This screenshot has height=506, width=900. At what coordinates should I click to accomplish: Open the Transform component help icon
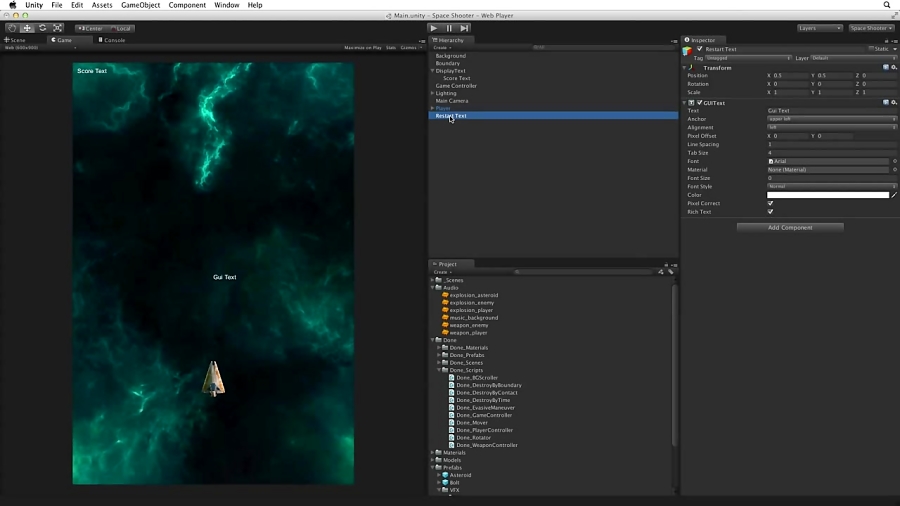click(x=886, y=67)
